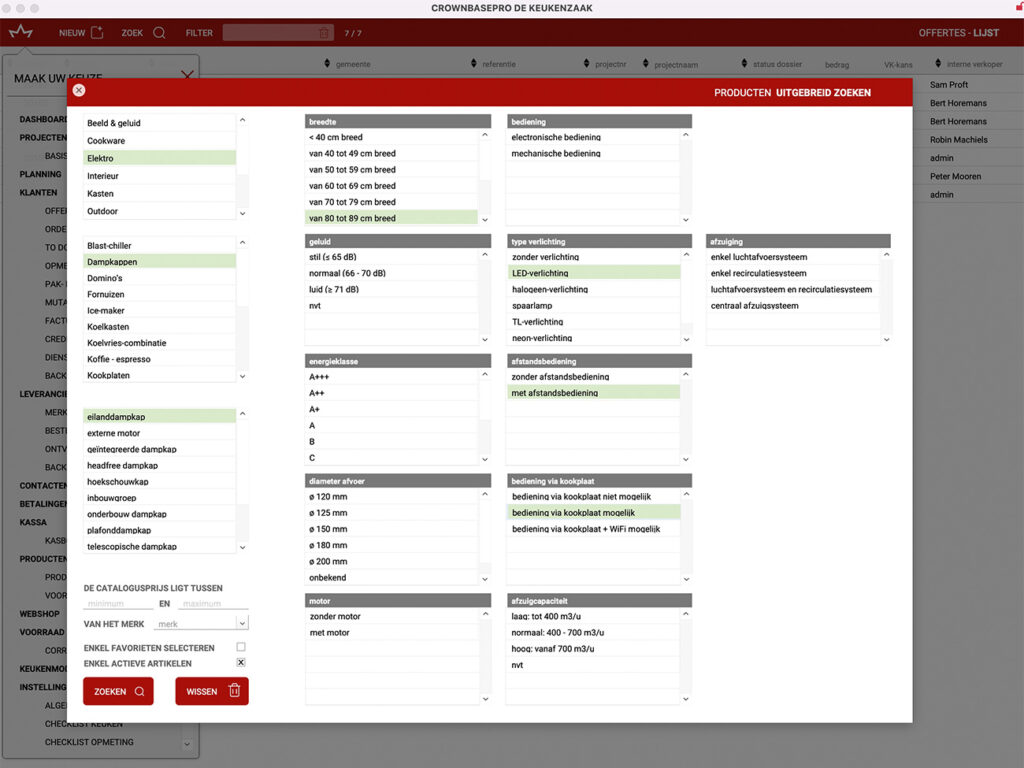Select Elektro in category list

(160, 158)
